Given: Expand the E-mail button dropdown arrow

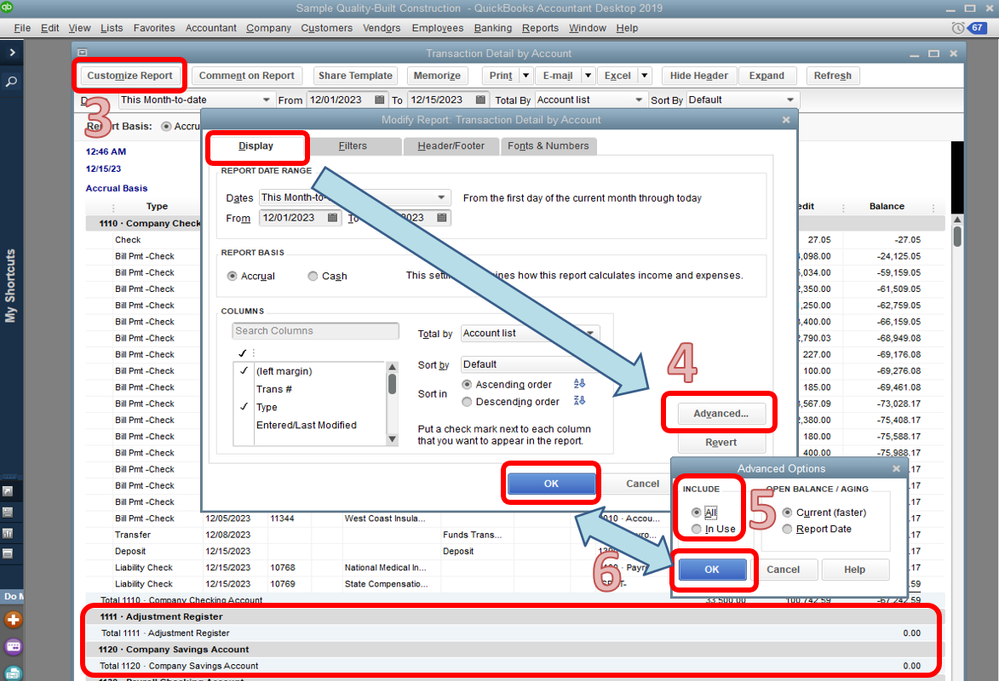Looking at the screenshot, I should click(x=588, y=76).
